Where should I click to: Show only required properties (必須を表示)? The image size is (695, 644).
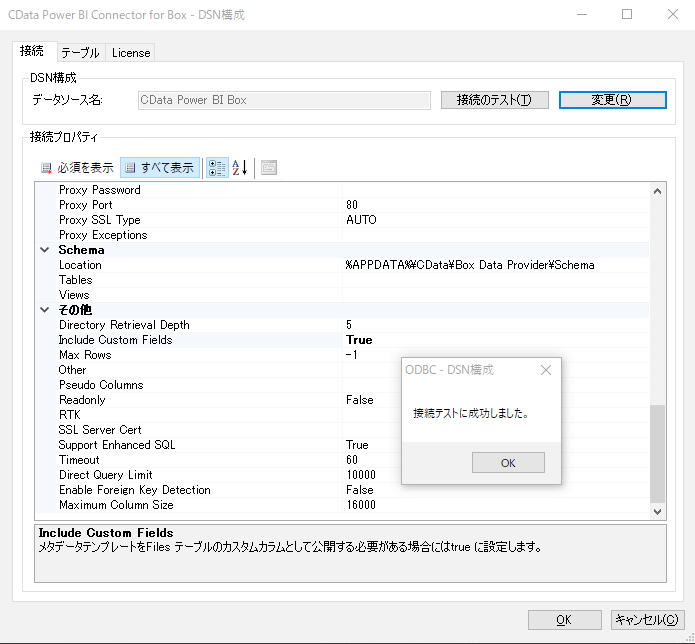[x=77, y=168]
